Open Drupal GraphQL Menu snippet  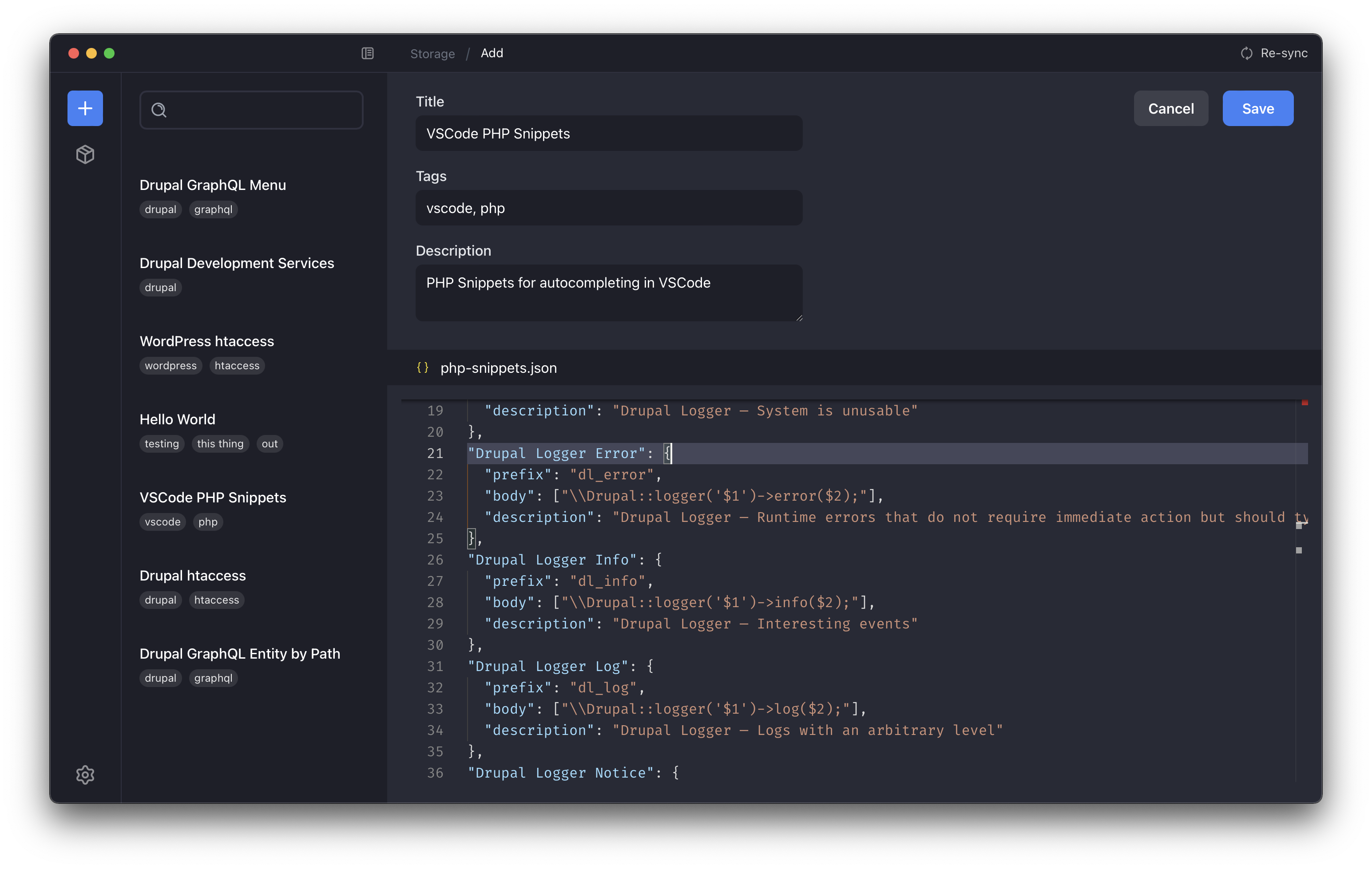coord(213,185)
